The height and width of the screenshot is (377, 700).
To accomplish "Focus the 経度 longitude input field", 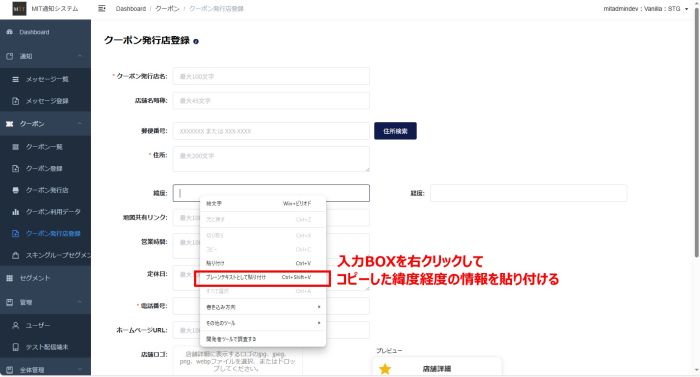I will point(529,193).
